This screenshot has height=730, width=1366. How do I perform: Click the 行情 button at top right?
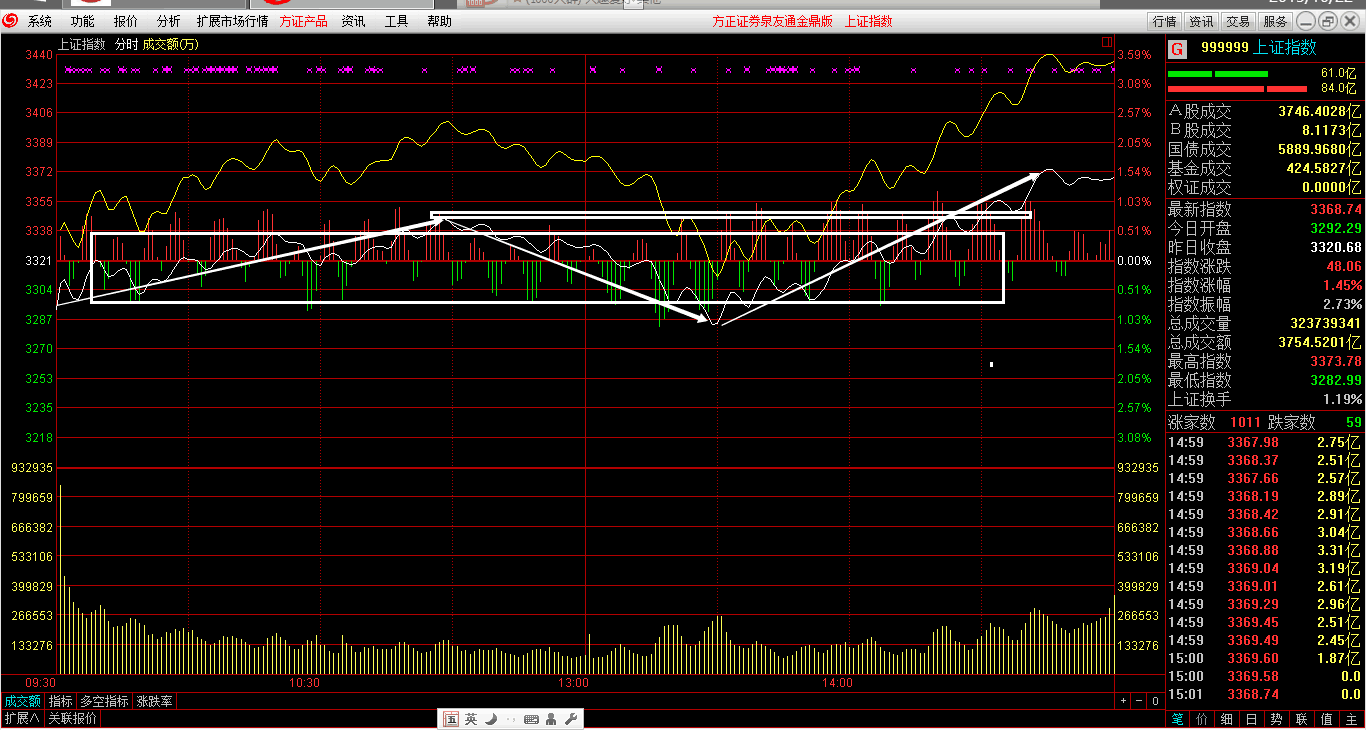coord(1164,21)
